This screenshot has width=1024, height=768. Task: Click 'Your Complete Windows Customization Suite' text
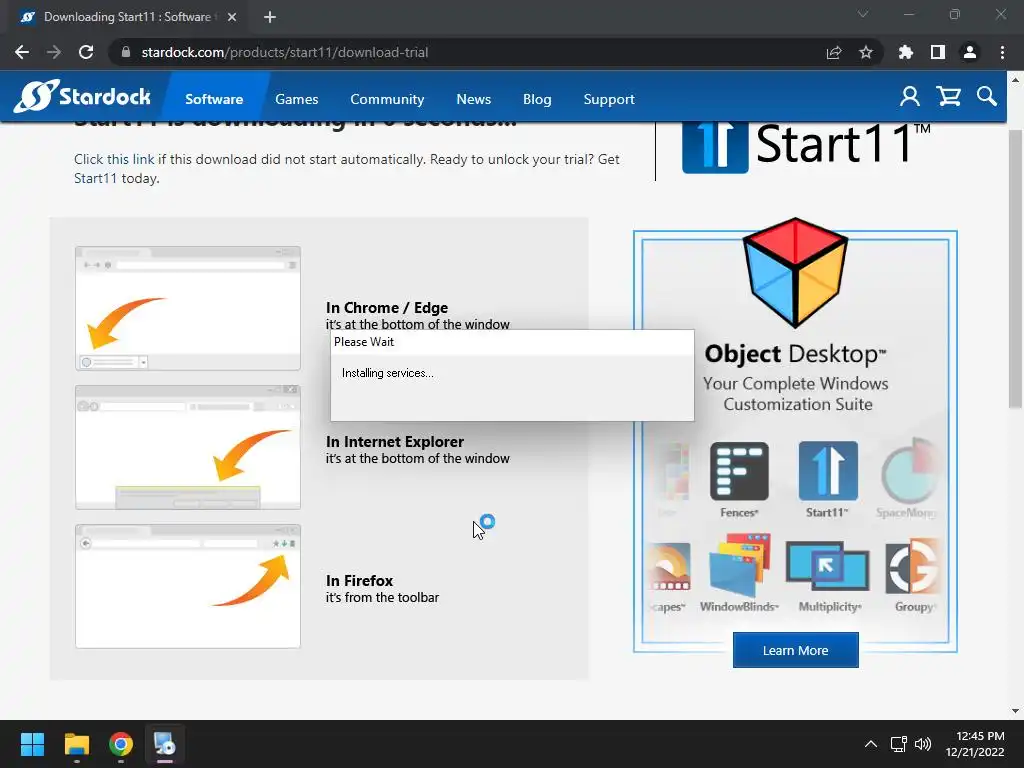click(796, 394)
